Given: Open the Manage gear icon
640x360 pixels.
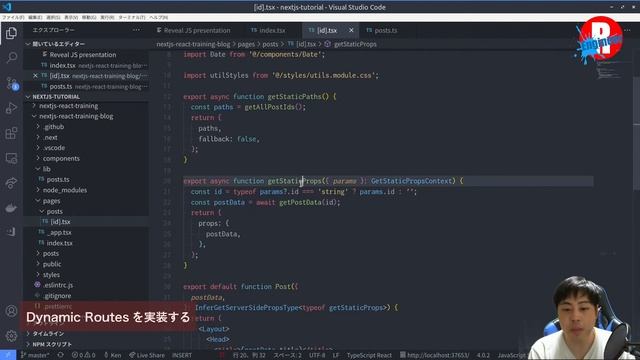Looking at the screenshot, I should tap(11, 336).
